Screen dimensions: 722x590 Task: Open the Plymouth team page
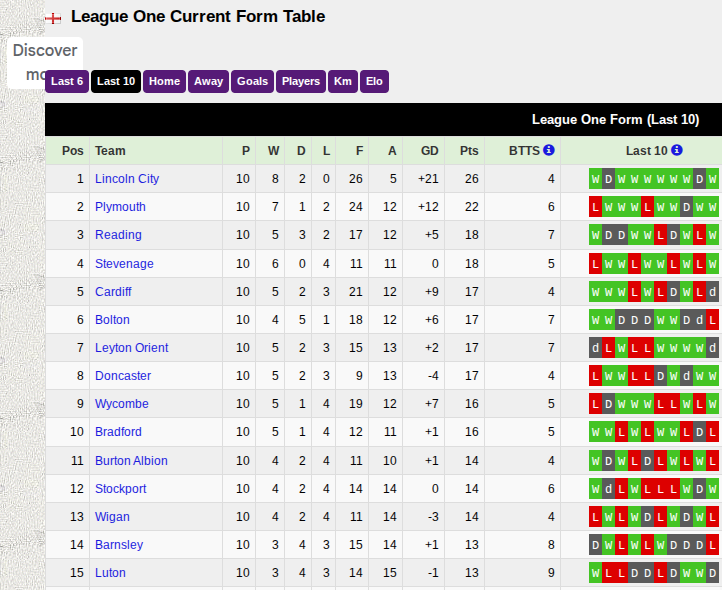pos(120,207)
